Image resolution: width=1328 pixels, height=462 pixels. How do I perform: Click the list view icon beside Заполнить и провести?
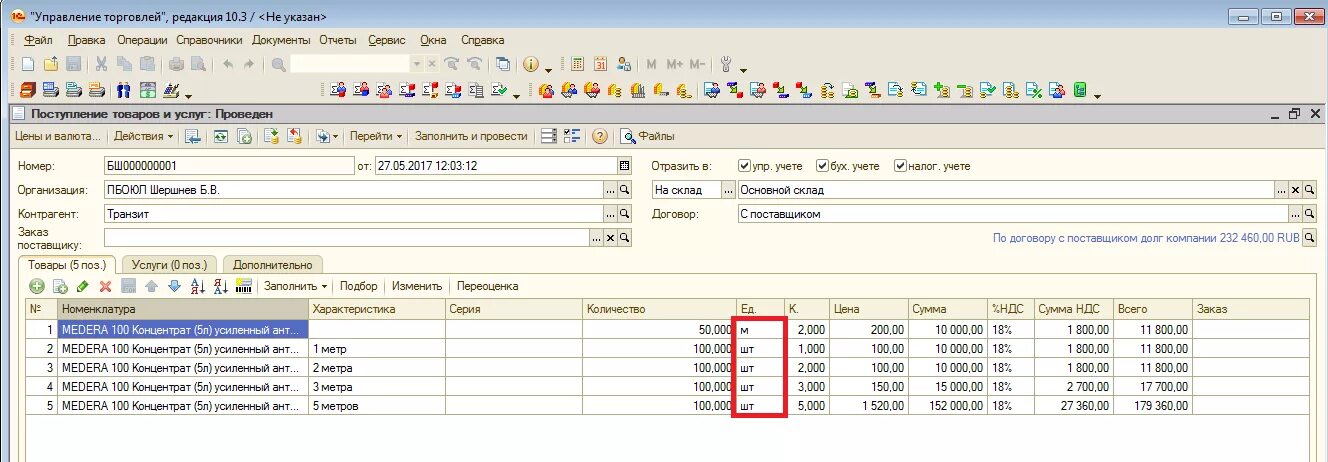pos(549,136)
